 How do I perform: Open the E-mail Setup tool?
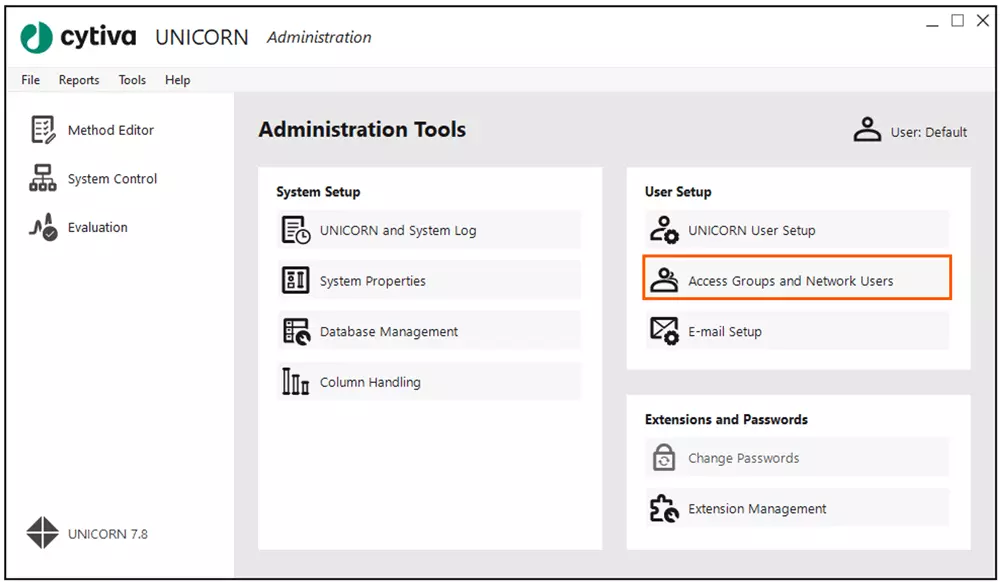(795, 330)
